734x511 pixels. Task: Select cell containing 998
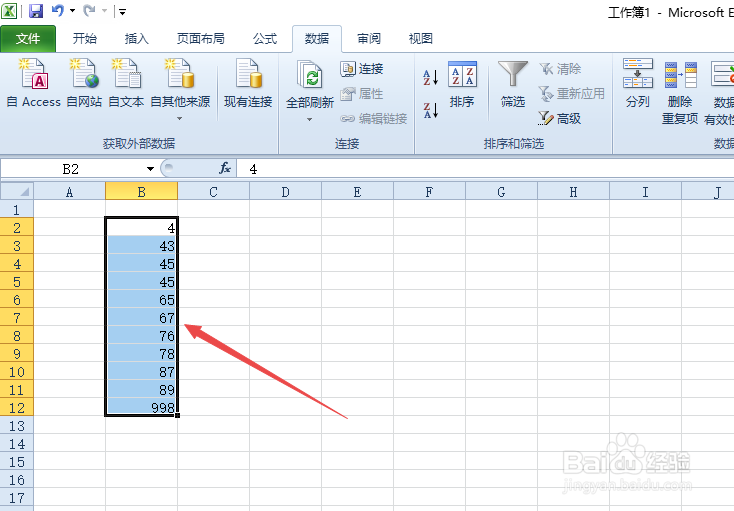(x=141, y=408)
